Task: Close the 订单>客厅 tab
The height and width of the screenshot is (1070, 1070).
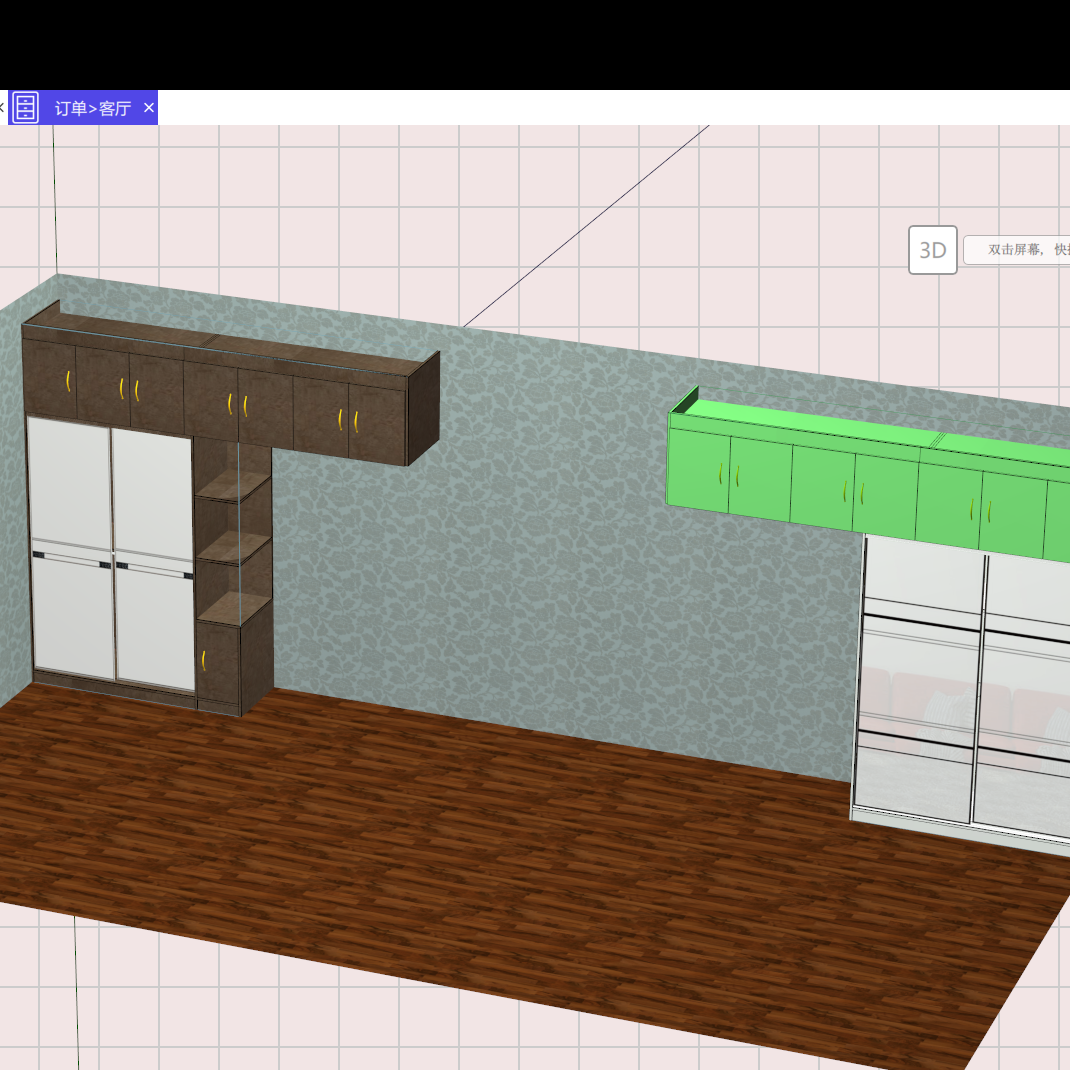Action: click(147, 108)
